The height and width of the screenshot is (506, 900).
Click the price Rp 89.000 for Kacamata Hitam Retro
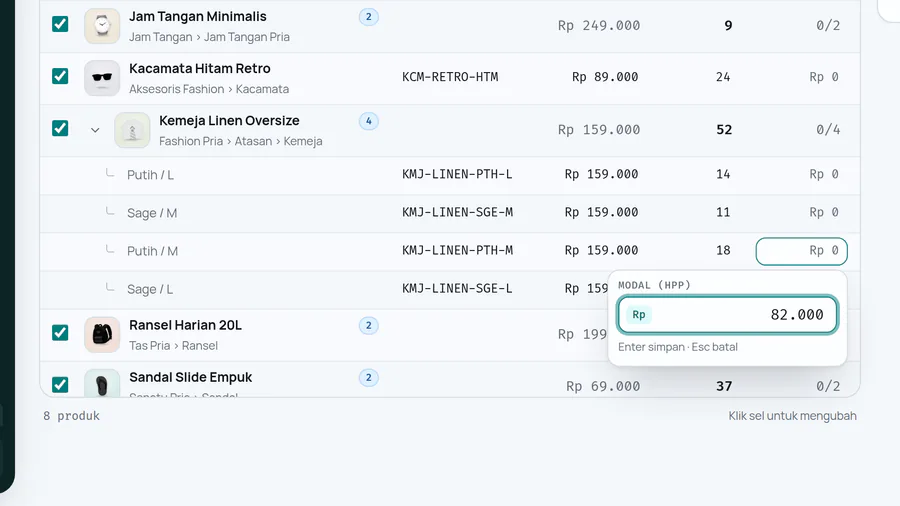605,77
